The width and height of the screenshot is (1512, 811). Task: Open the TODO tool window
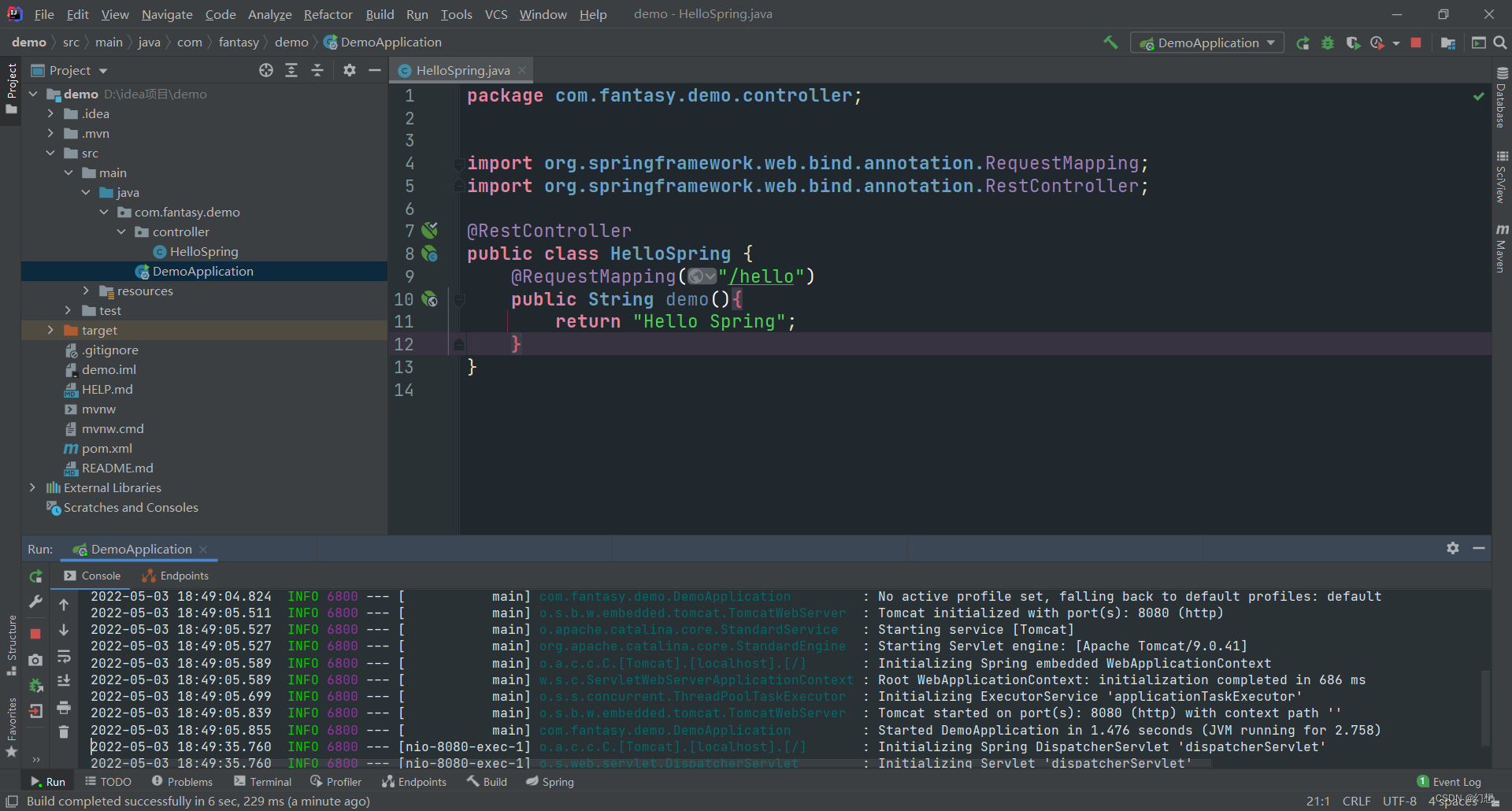point(108,781)
